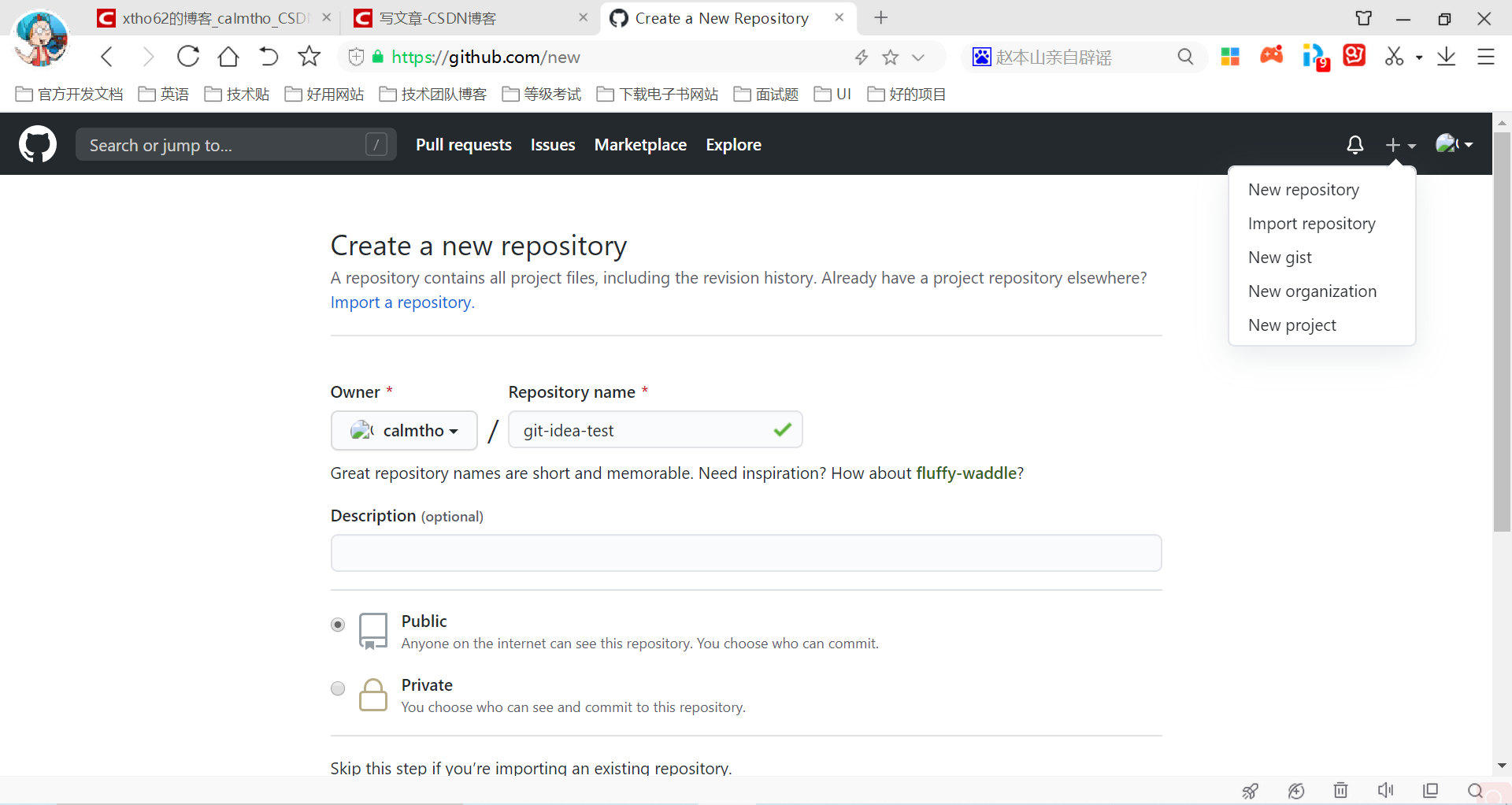
Task: Open the downloads arrow icon
Action: click(x=1447, y=57)
